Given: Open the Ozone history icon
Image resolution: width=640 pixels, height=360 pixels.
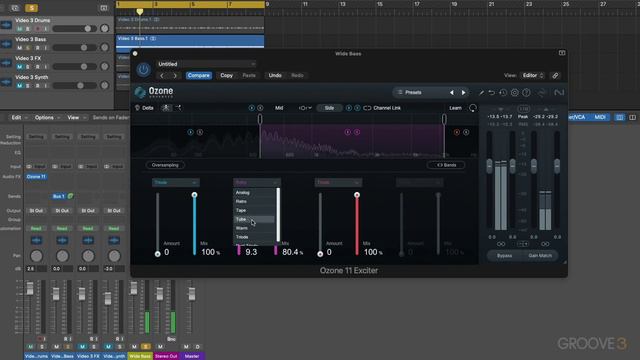Looking at the screenshot, I should click(503, 93).
